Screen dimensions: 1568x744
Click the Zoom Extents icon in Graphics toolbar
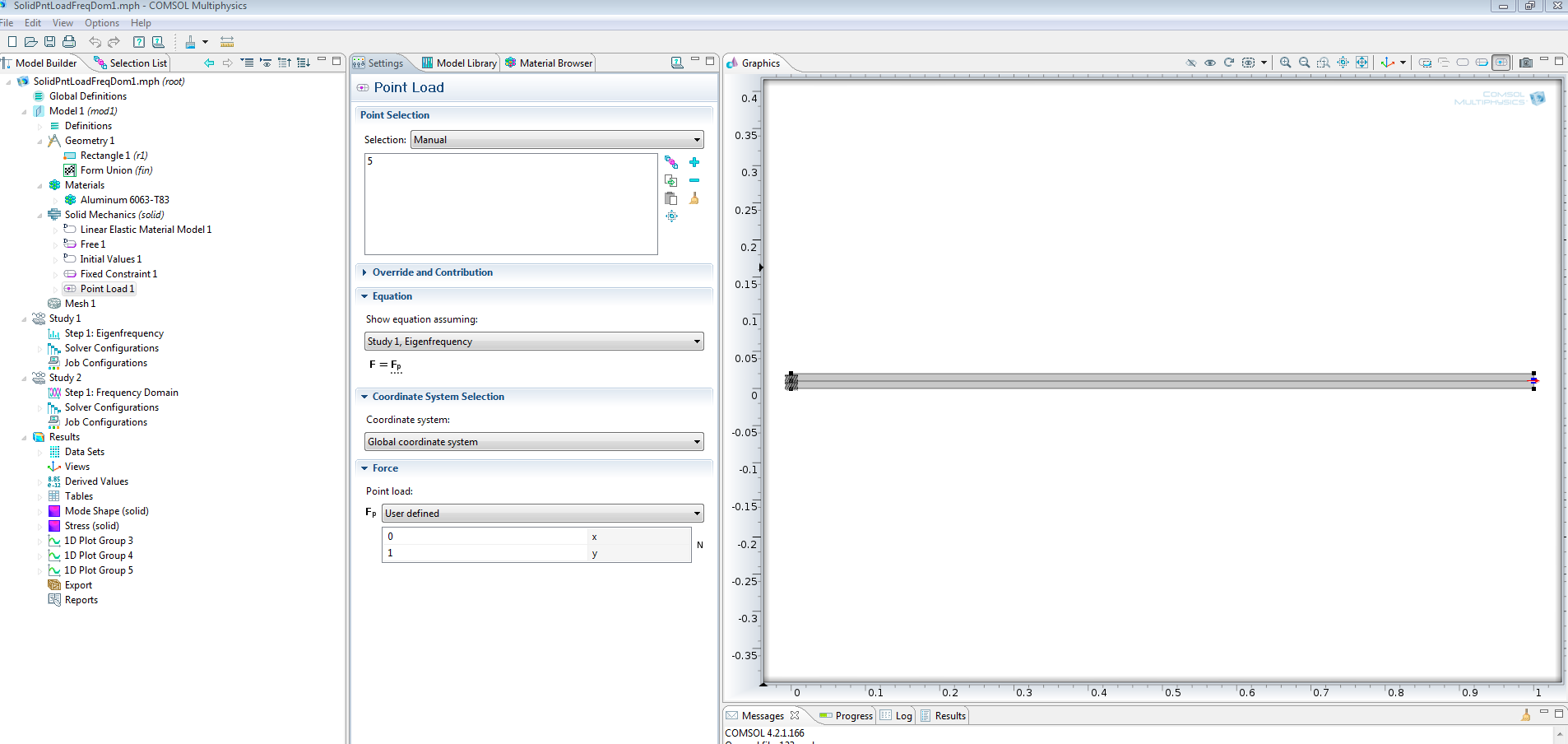[1362, 63]
